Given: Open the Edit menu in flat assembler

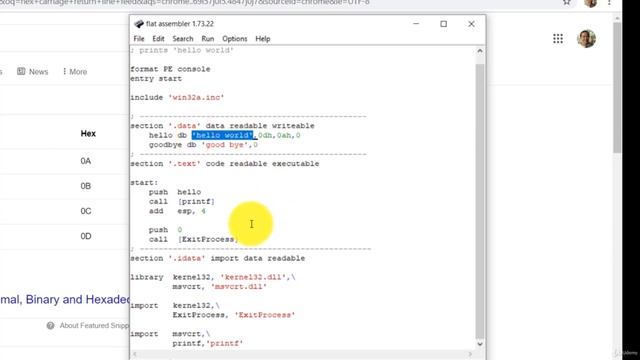Looking at the screenshot, I should coord(158,39).
